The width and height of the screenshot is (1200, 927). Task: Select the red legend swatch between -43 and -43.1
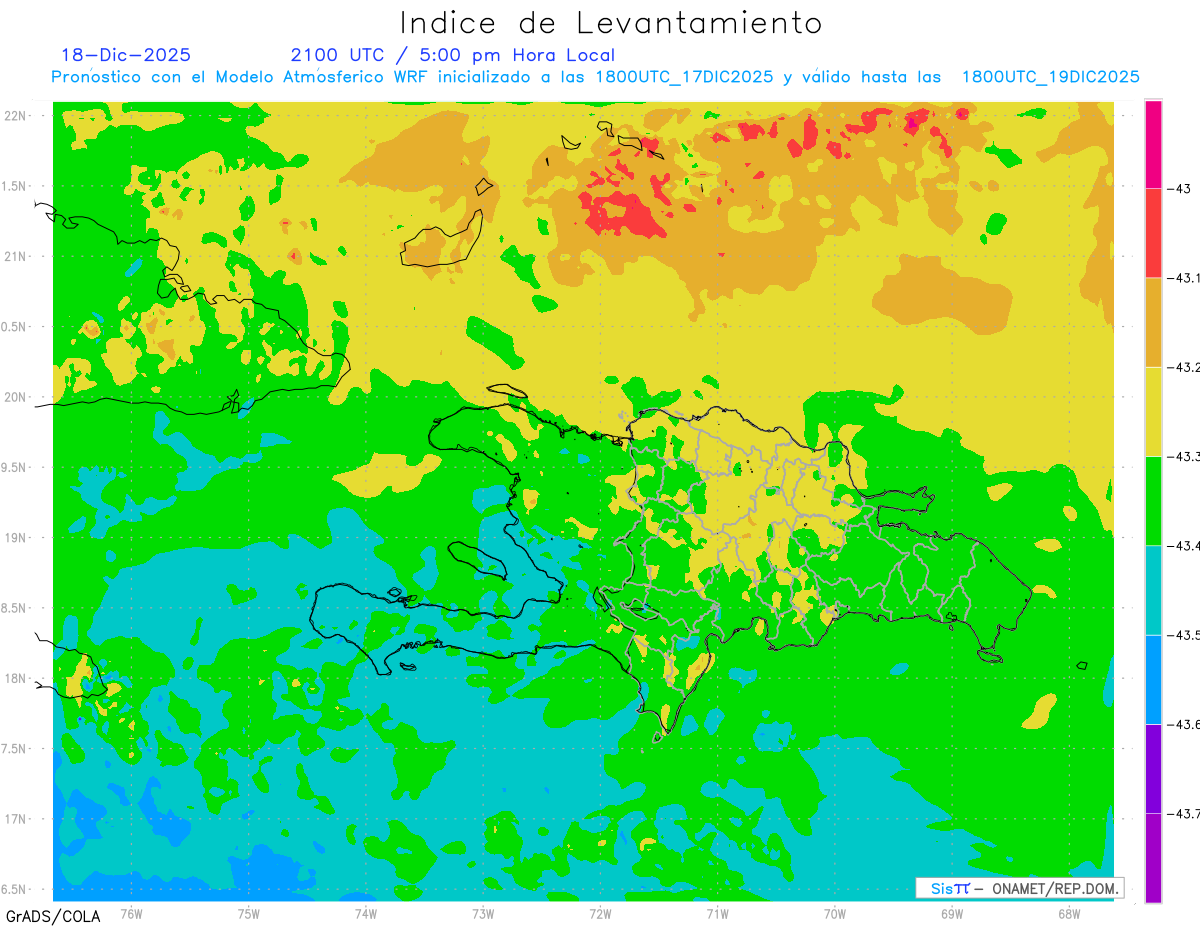click(x=1153, y=233)
